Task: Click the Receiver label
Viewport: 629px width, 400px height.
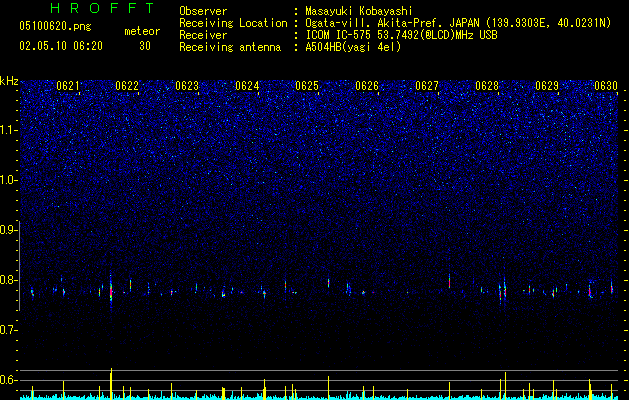Action: point(203,35)
